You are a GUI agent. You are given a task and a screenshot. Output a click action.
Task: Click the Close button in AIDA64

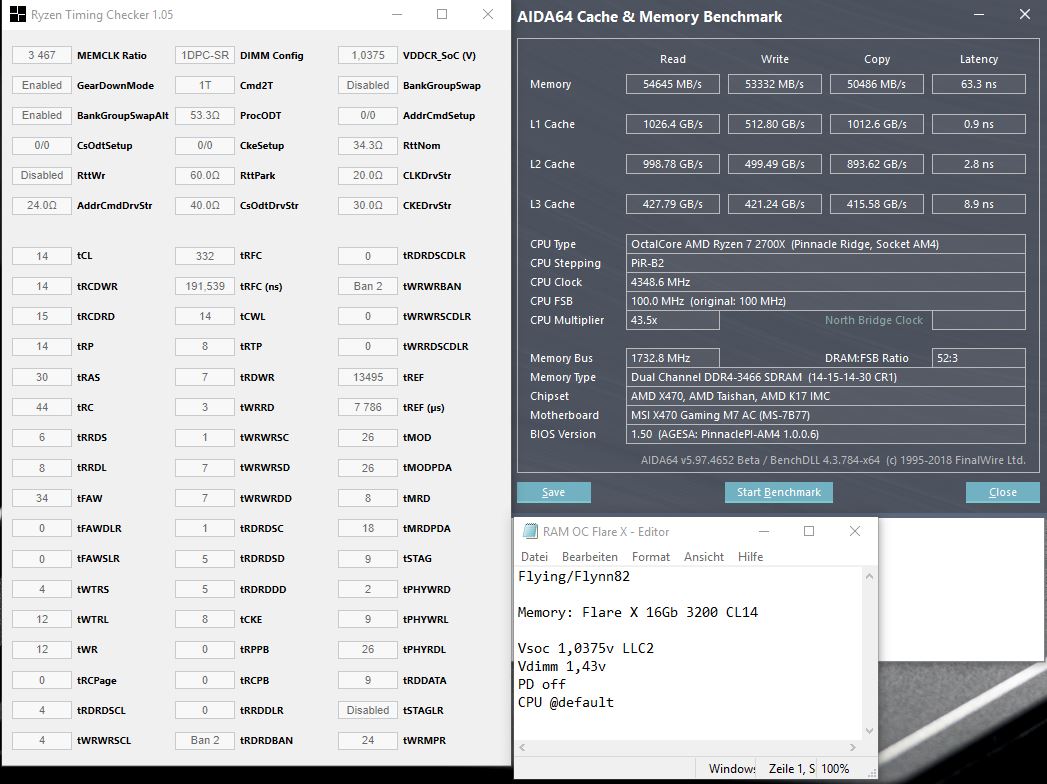click(x=1002, y=492)
